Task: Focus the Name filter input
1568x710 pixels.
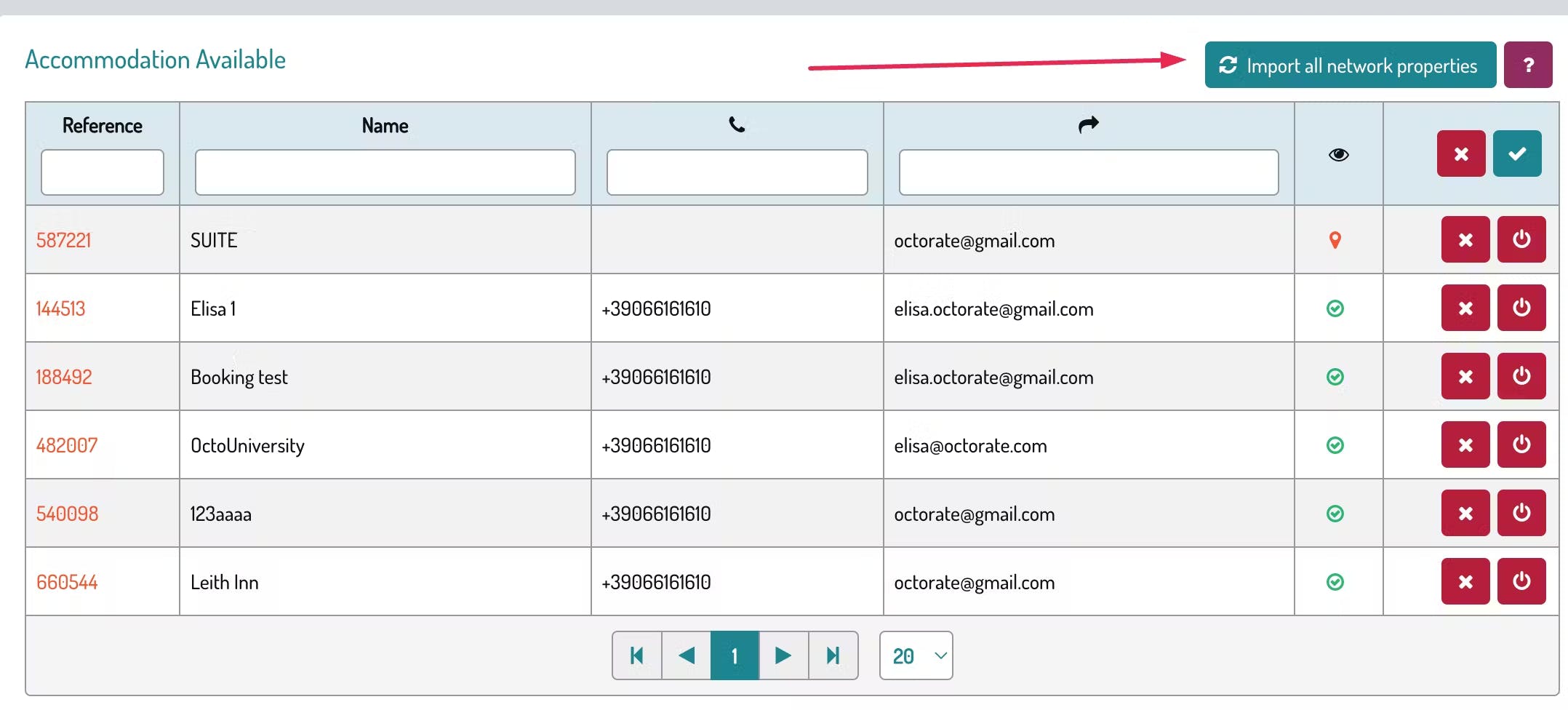Action: (x=385, y=172)
